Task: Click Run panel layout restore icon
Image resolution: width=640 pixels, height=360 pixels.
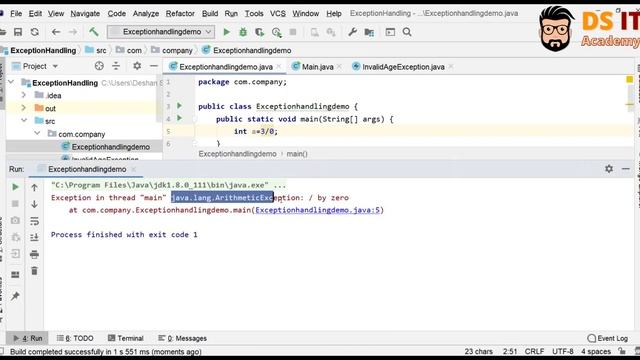Action: click(16, 274)
